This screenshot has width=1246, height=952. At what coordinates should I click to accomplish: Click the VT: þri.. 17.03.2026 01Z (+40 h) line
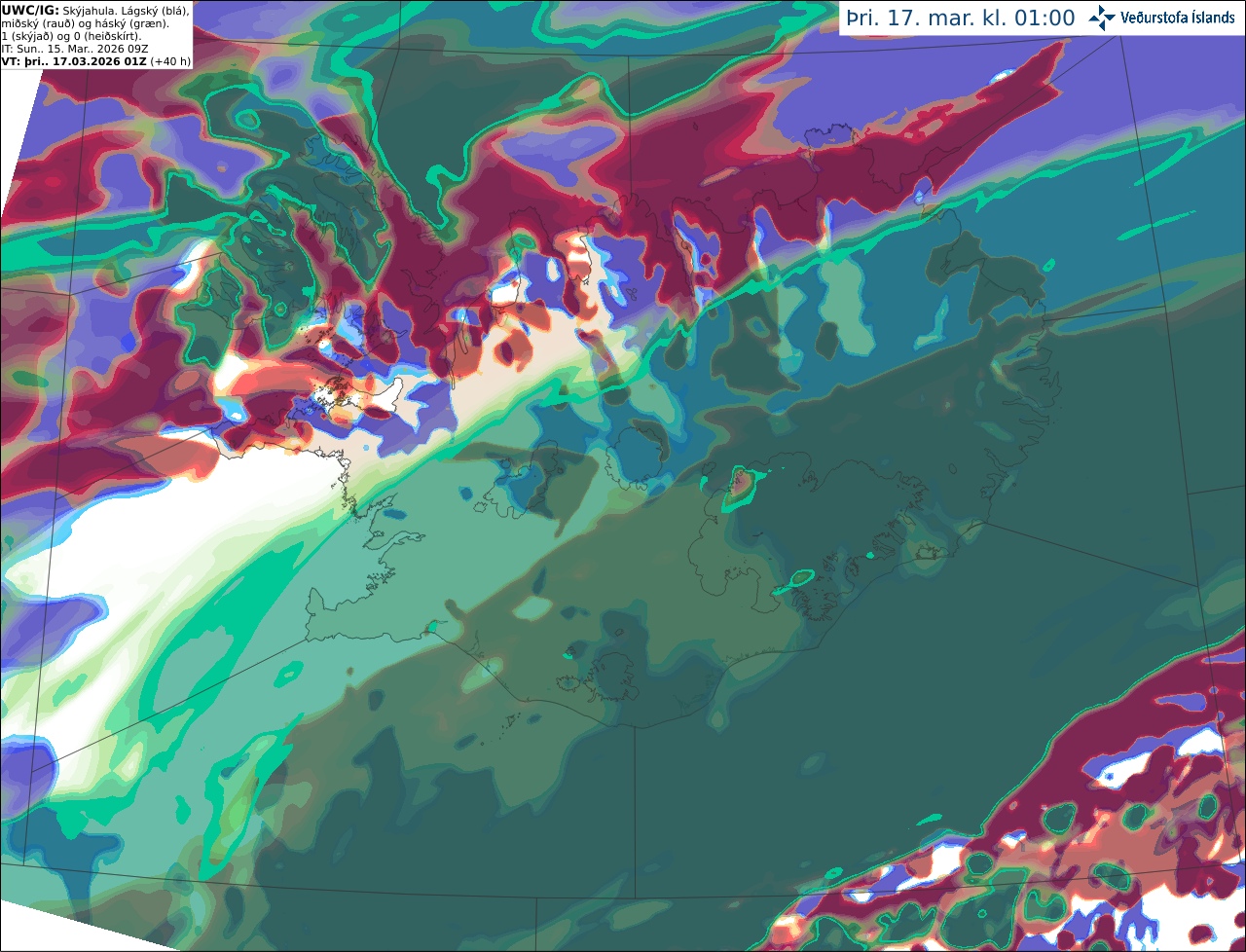(96, 60)
